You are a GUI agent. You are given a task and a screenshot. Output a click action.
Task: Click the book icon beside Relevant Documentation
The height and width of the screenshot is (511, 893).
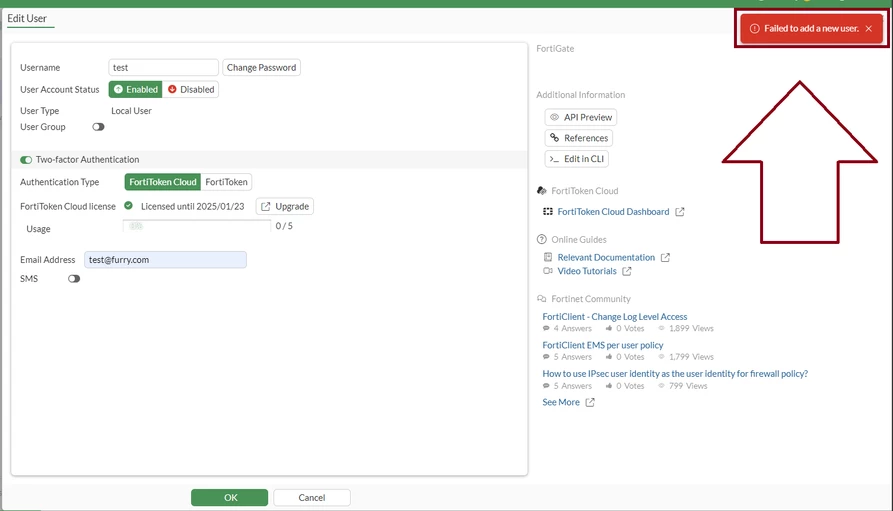[548, 257]
